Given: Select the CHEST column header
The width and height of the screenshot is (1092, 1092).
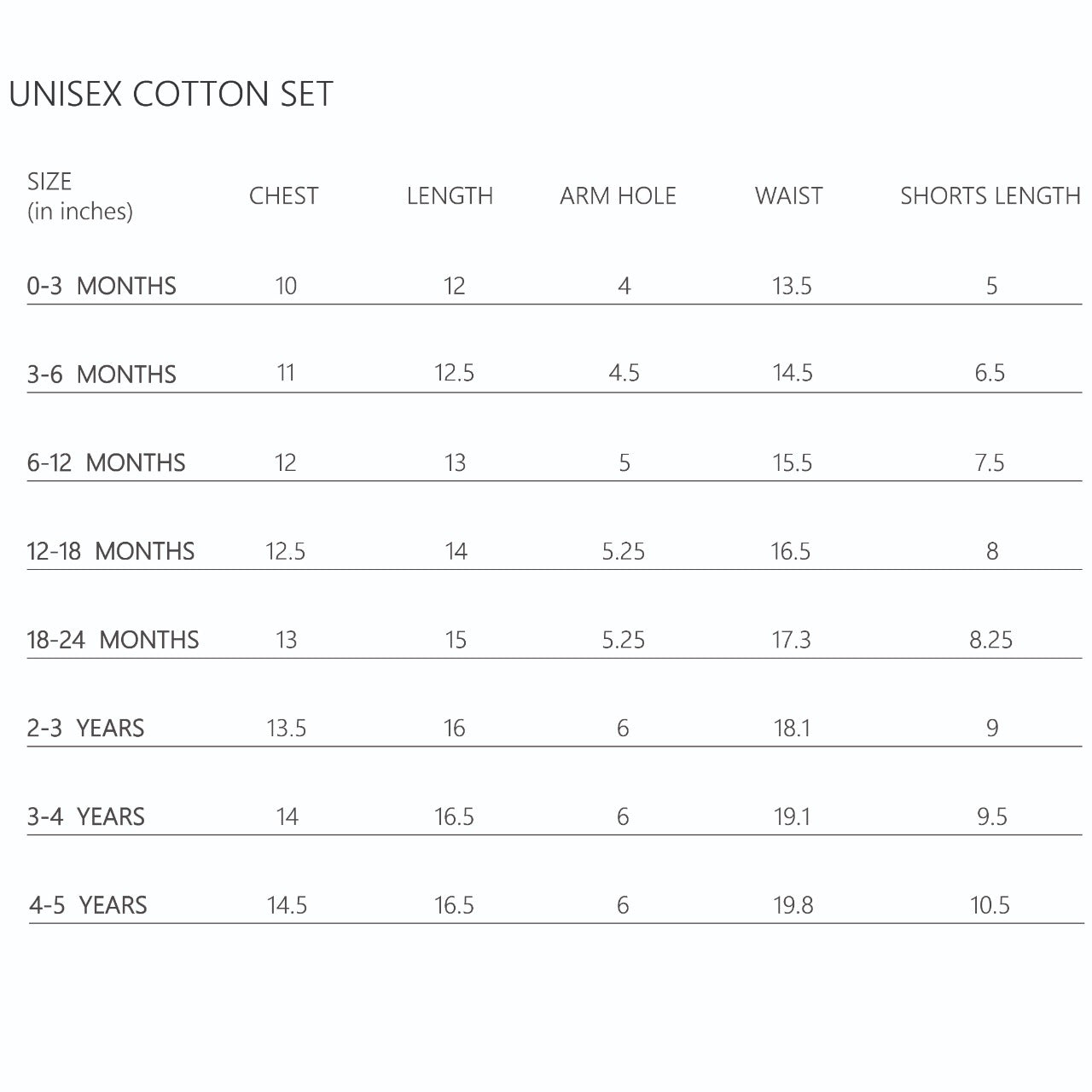Looking at the screenshot, I should 283,196.
